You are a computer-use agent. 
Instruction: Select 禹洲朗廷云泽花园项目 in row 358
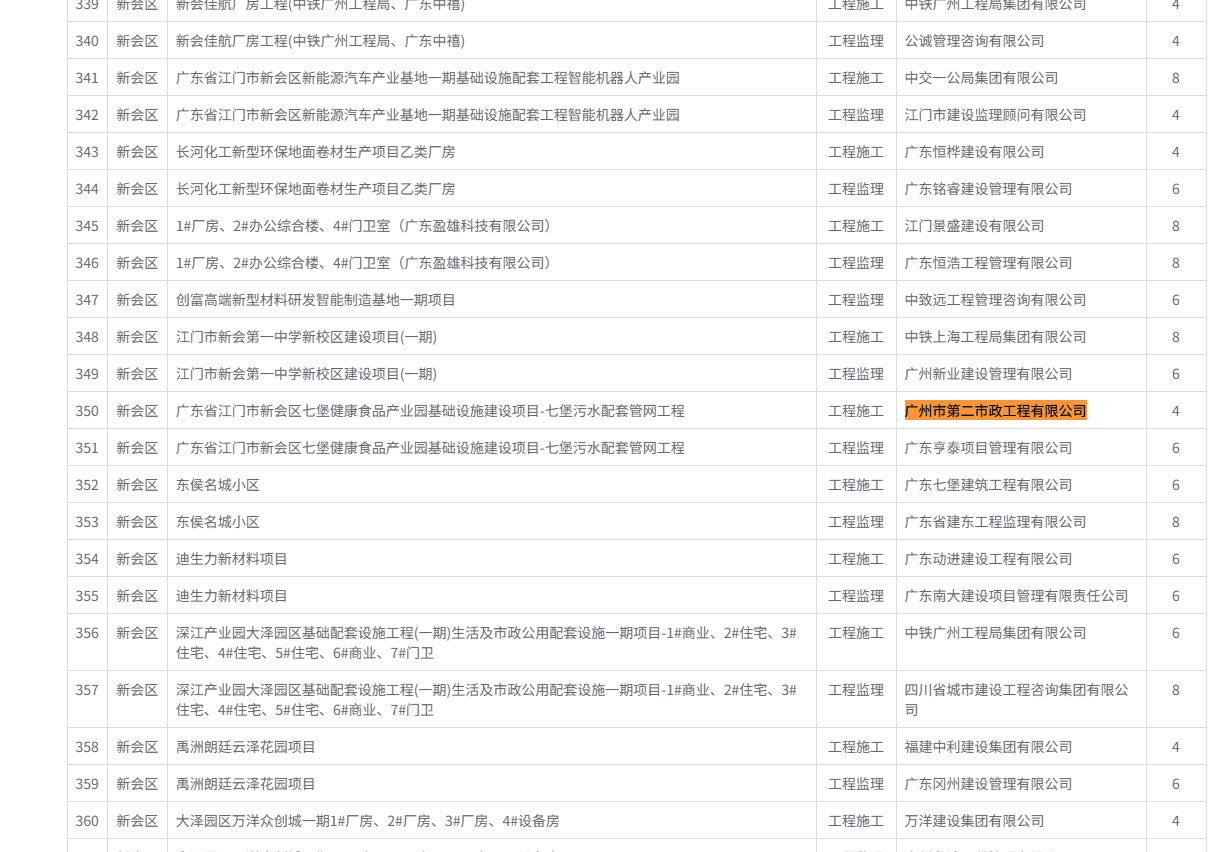[246, 747]
